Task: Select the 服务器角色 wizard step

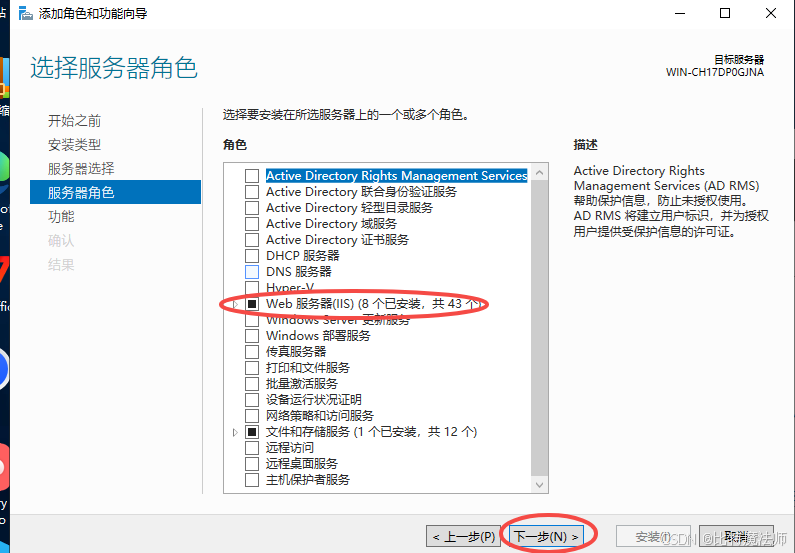Action: [116, 192]
